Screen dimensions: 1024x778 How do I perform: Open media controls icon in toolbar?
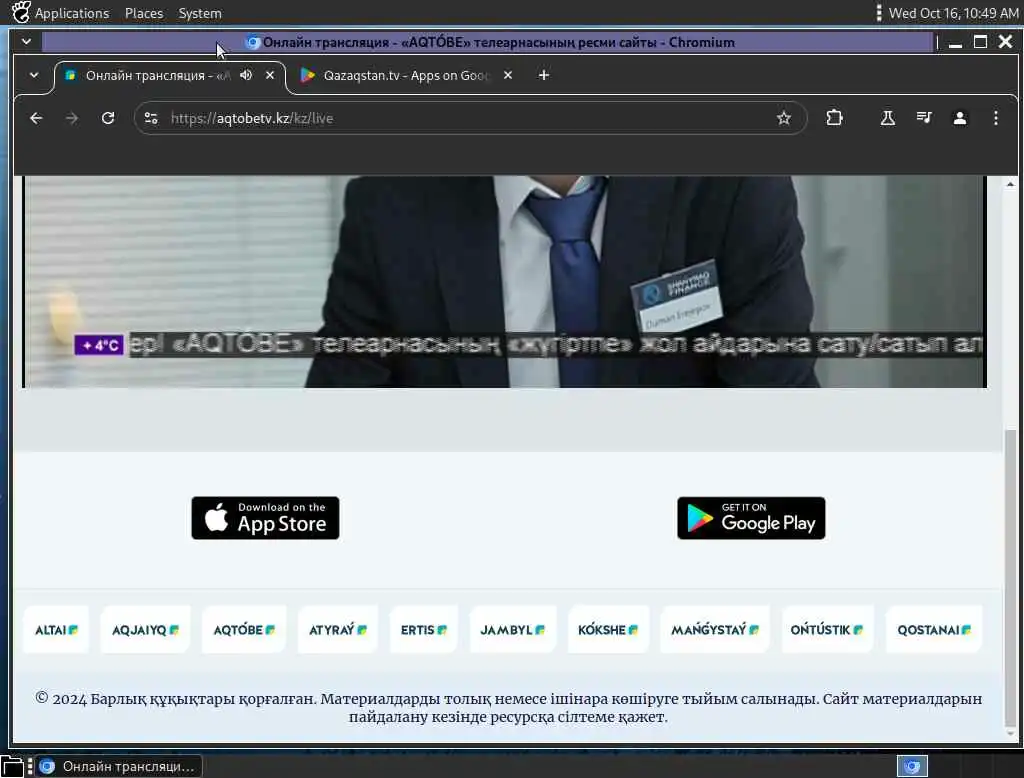[923, 118]
